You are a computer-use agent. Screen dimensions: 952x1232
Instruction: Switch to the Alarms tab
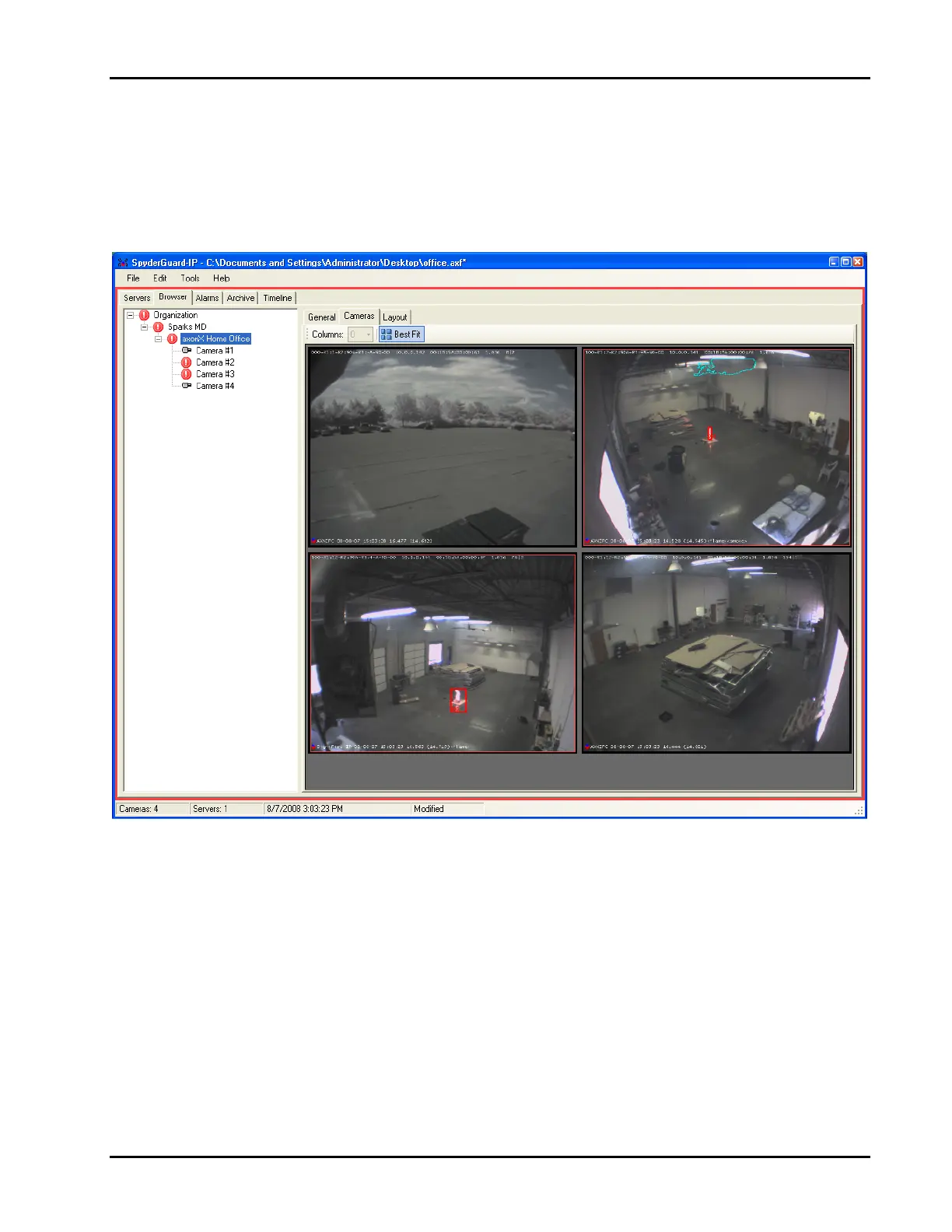tap(208, 298)
